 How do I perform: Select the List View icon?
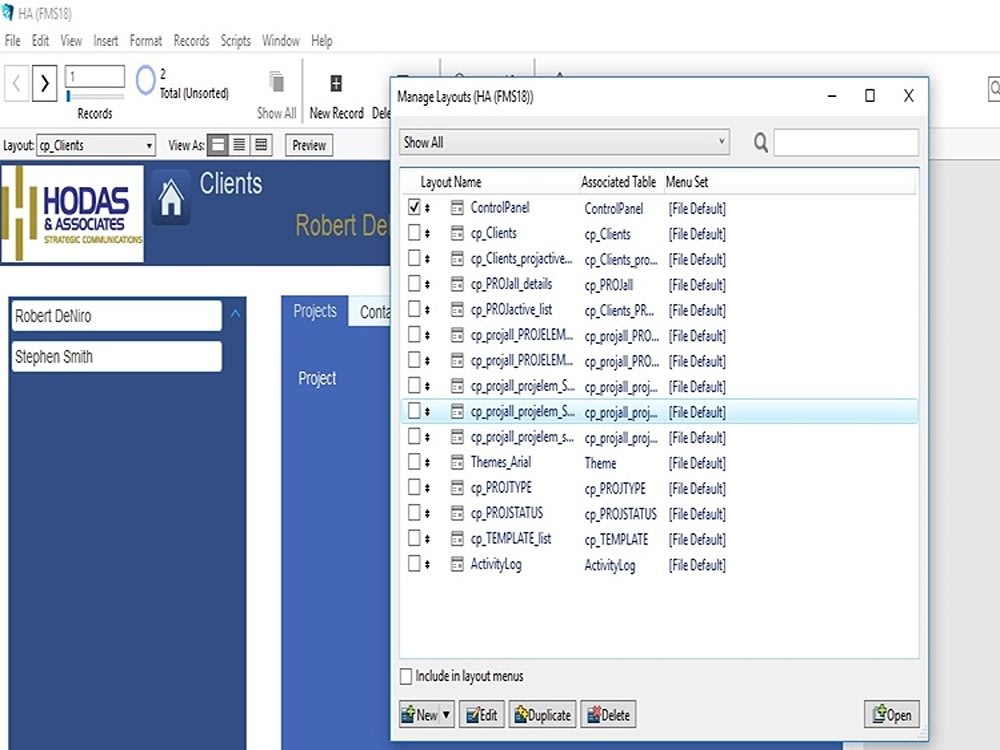tap(238, 145)
